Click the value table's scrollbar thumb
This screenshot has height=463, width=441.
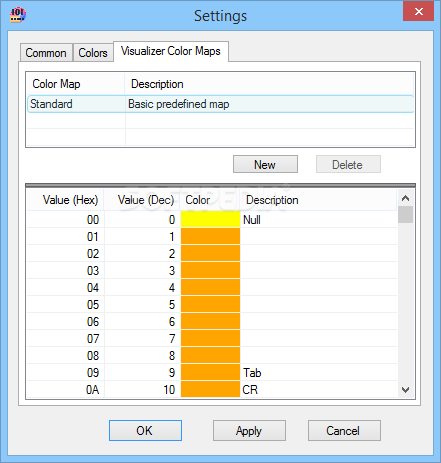[x=405, y=215]
